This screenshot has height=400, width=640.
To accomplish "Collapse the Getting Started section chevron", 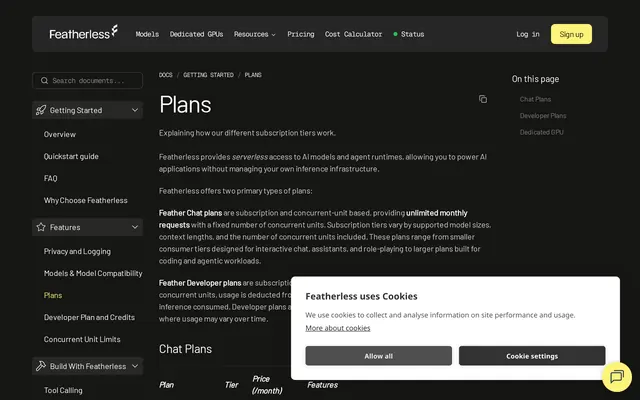I will [x=135, y=110].
